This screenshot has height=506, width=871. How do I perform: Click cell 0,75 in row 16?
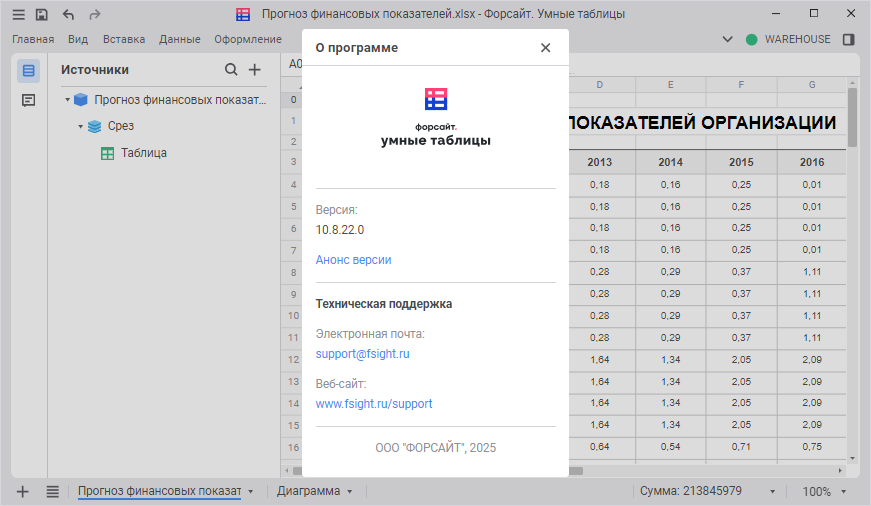coord(812,447)
